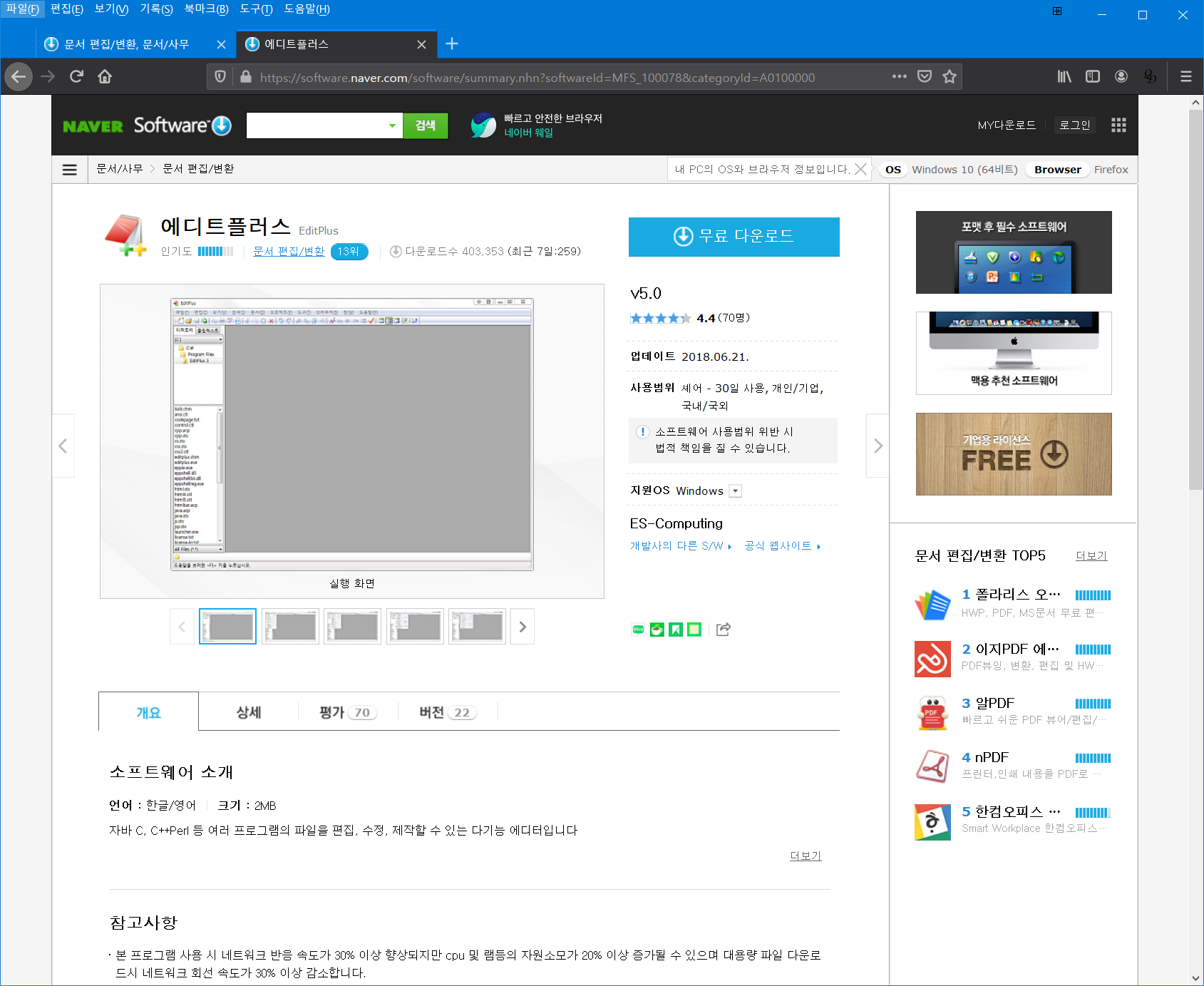Click the 문서/사무 breadcrumb
The width and height of the screenshot is (1204, 986).
coord(120,169)
